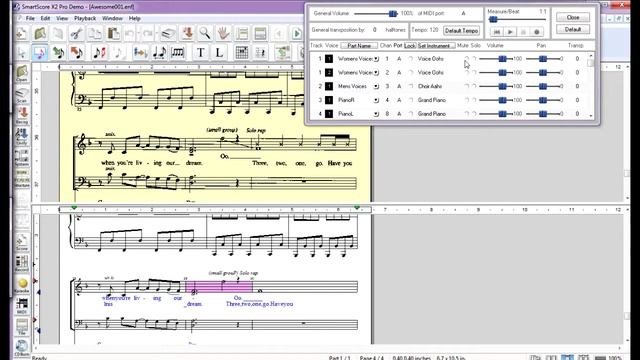The height and width of the screenshot is (360, 640).
Task: Open PianoR part name dropdown
Action: (376, 100)
